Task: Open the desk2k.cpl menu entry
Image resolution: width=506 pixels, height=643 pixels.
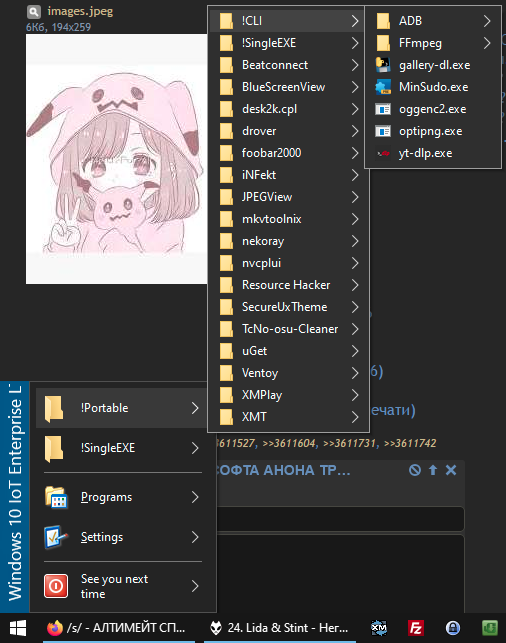Action: click(289, 109)
